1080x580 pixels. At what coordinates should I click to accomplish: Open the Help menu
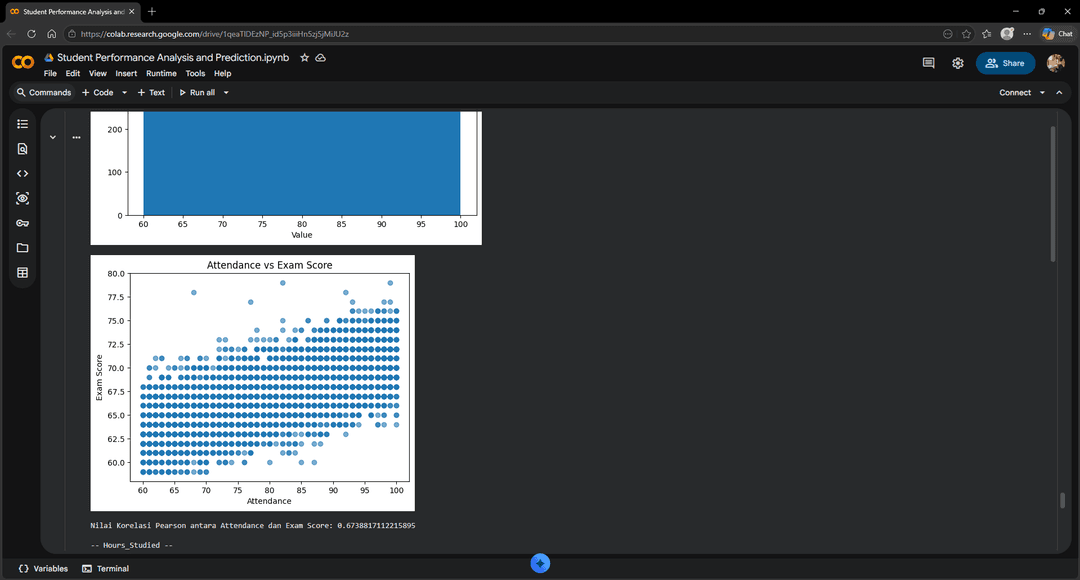(x=222, y=74)
